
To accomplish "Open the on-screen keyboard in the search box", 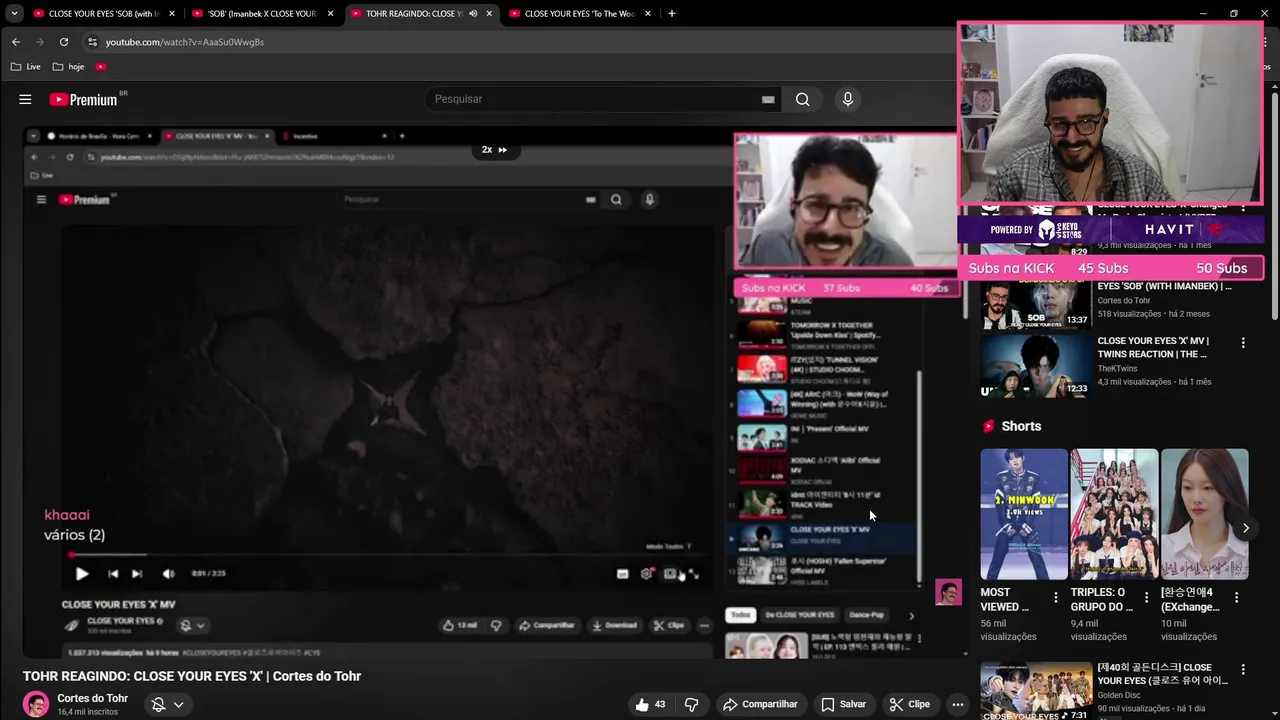I will (768, 99).
